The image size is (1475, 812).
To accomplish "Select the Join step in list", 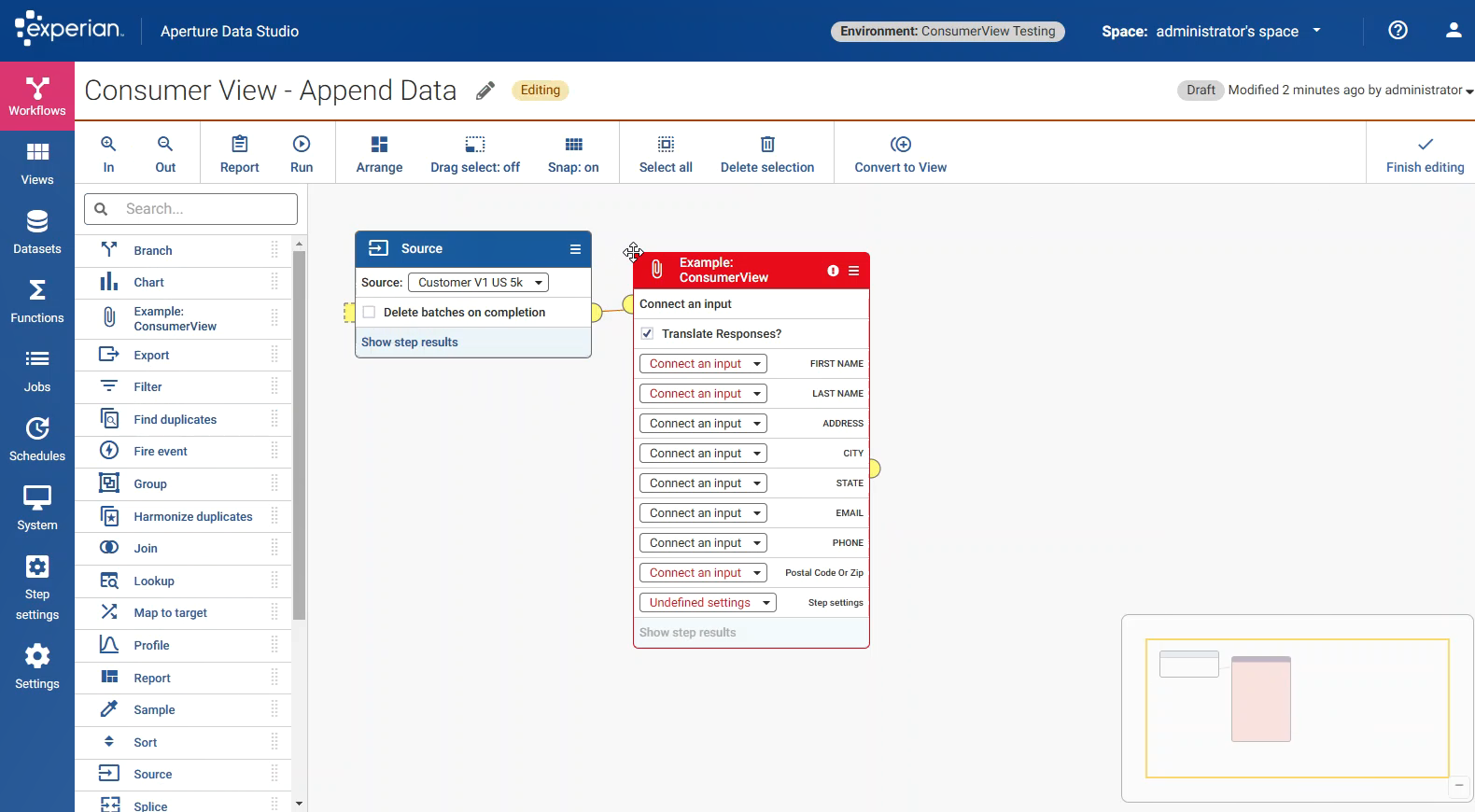I will point(183,548).
